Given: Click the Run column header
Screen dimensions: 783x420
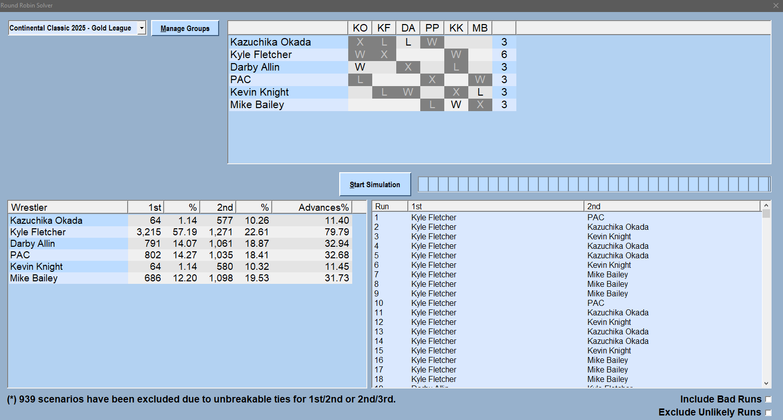Looking at the screenshot, I should (389, 205).
